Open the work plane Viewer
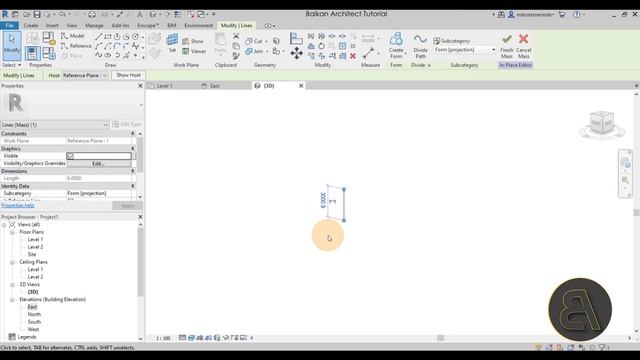 [194, 51]
